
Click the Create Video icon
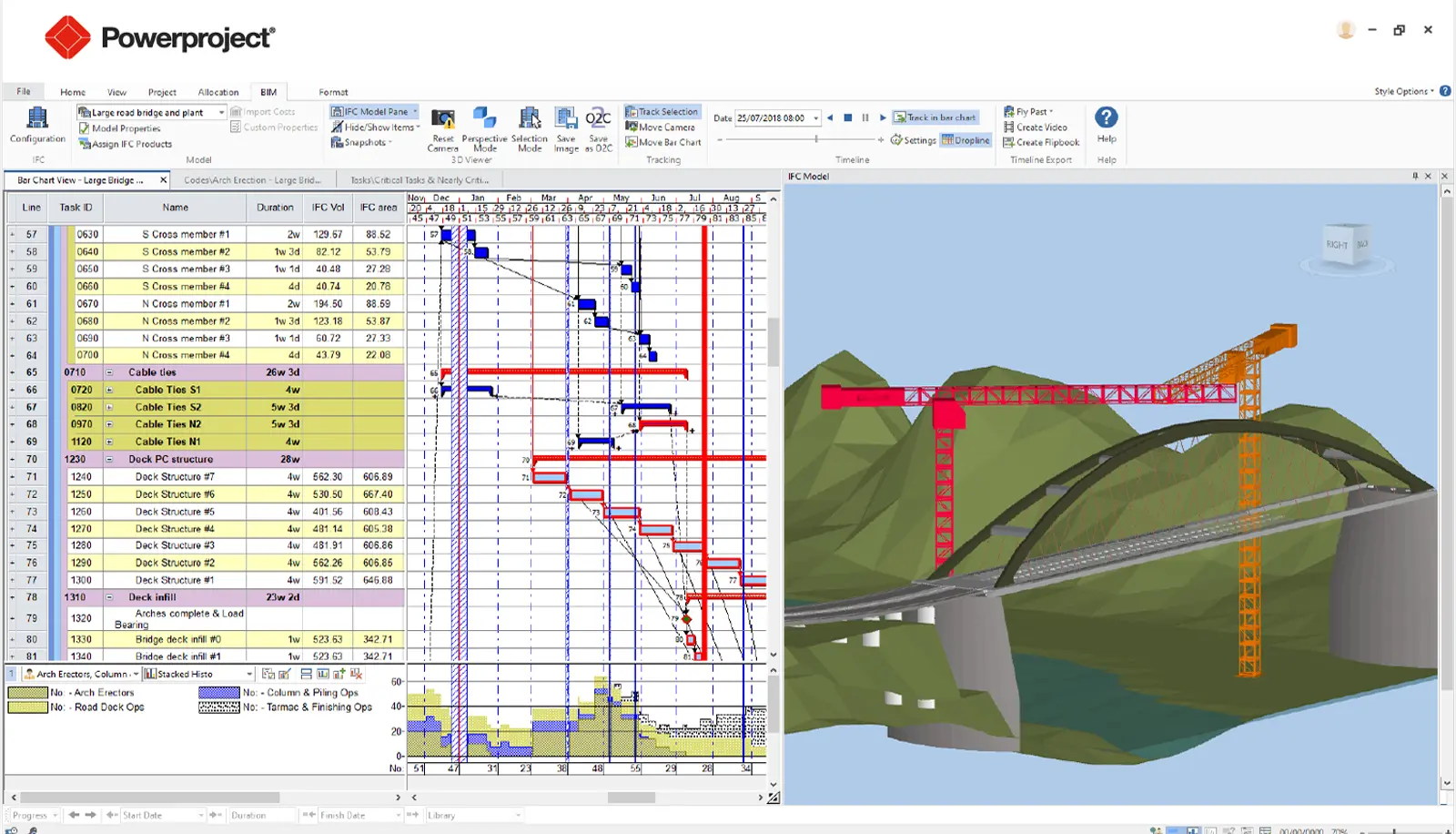point(1038,127)
